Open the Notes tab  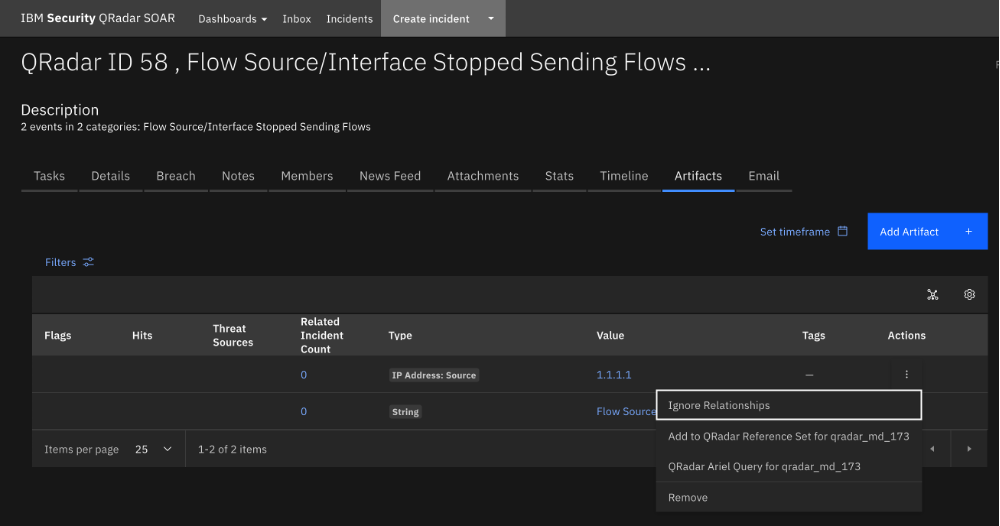click(238, 176)
